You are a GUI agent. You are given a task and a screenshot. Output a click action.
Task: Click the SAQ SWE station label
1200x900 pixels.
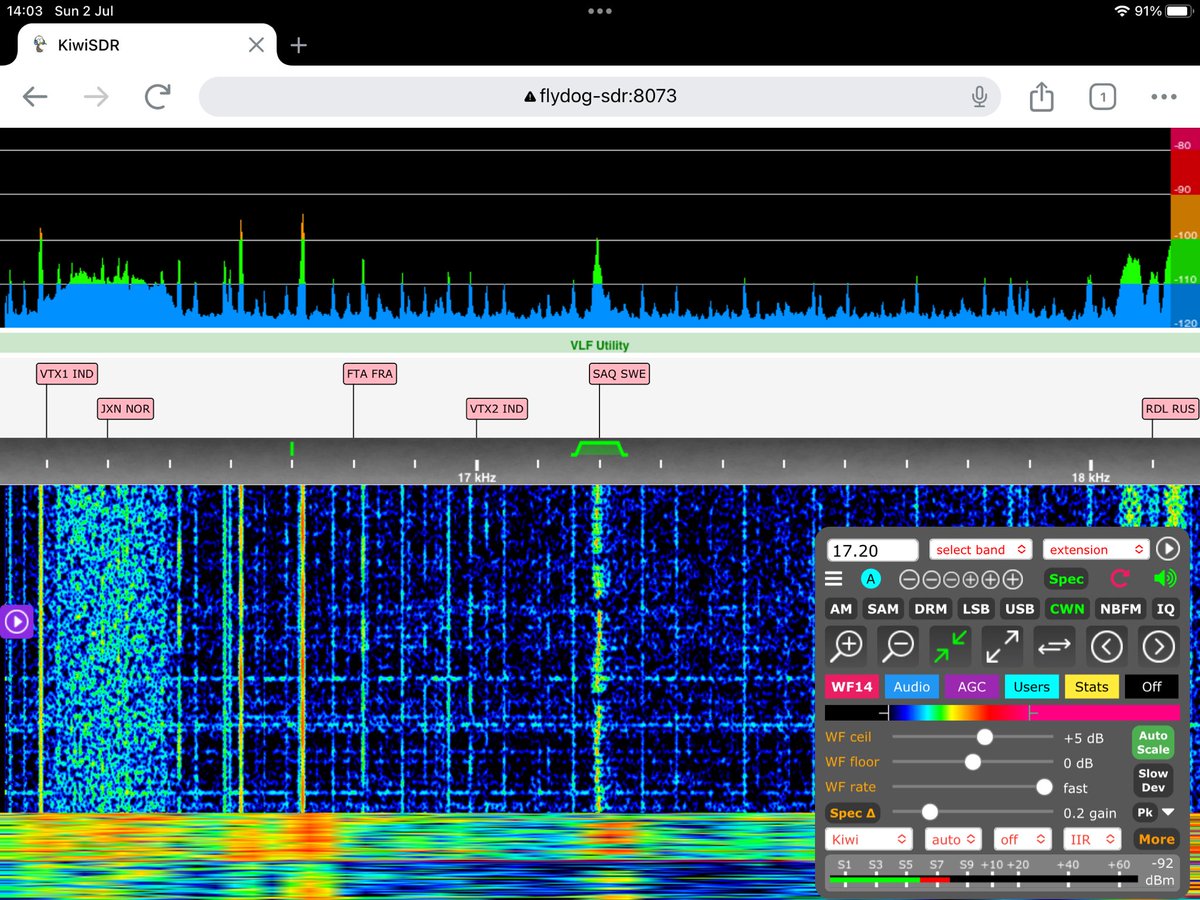click(619, 375)
